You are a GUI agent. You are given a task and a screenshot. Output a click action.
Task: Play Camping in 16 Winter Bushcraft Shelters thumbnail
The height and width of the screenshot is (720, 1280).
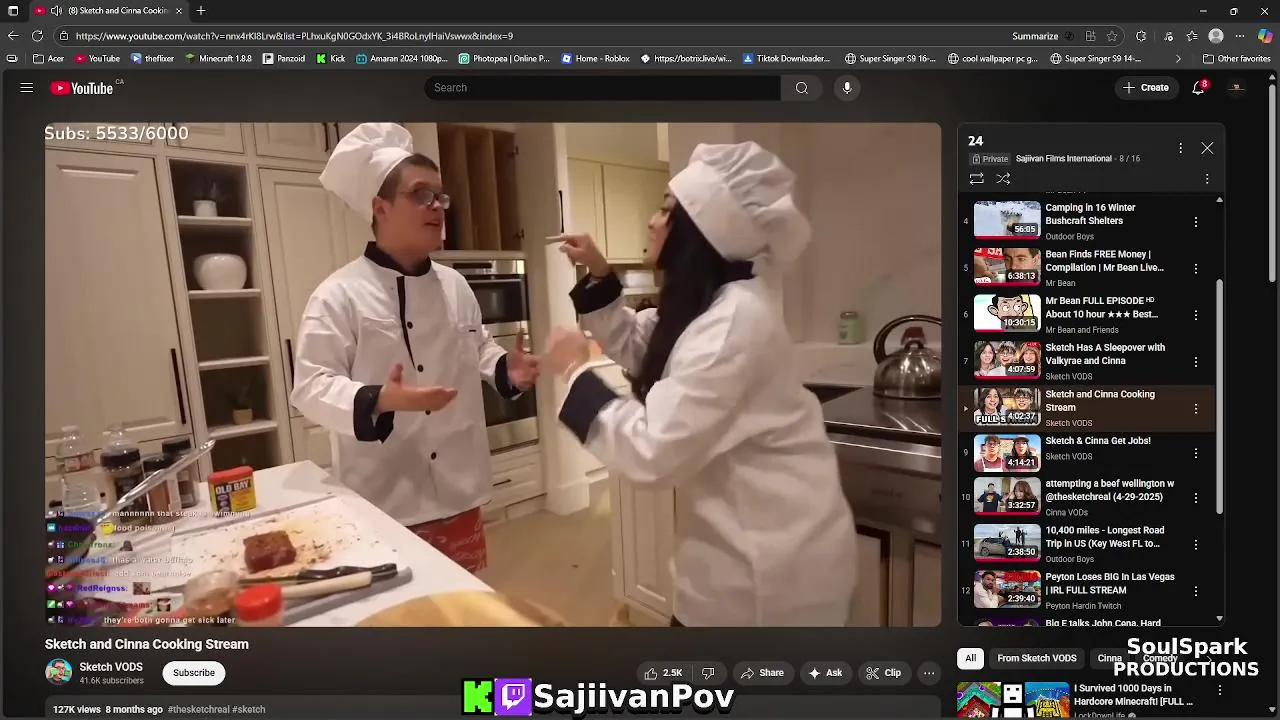tap(1007, 220)
